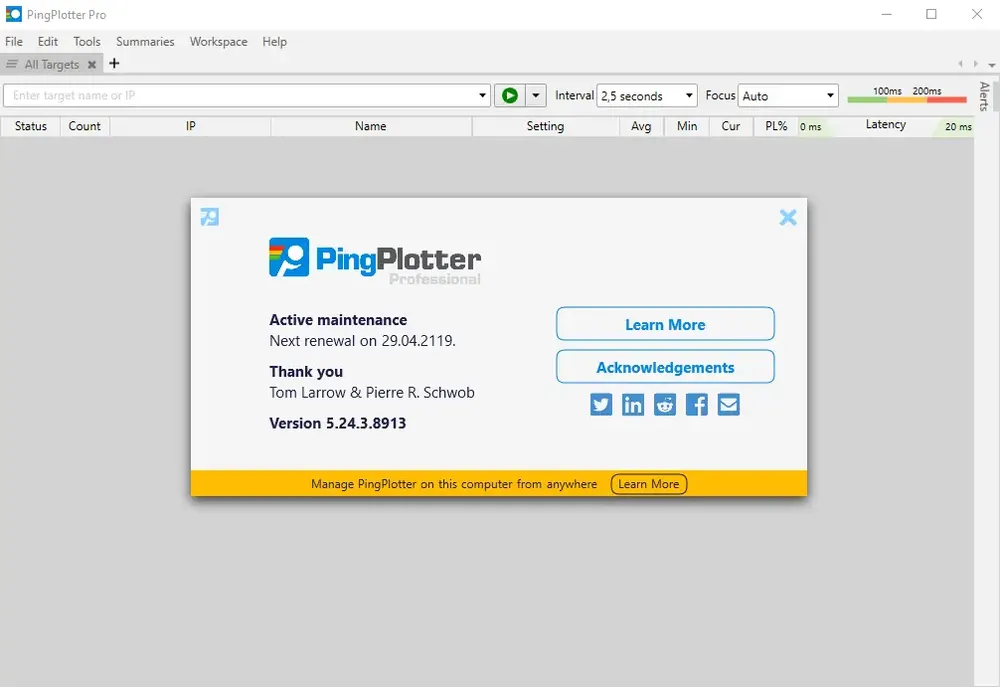This screenshot has height=687, width=1000.
Task: Click the Latency column header
Action: (x=886, y=125)
